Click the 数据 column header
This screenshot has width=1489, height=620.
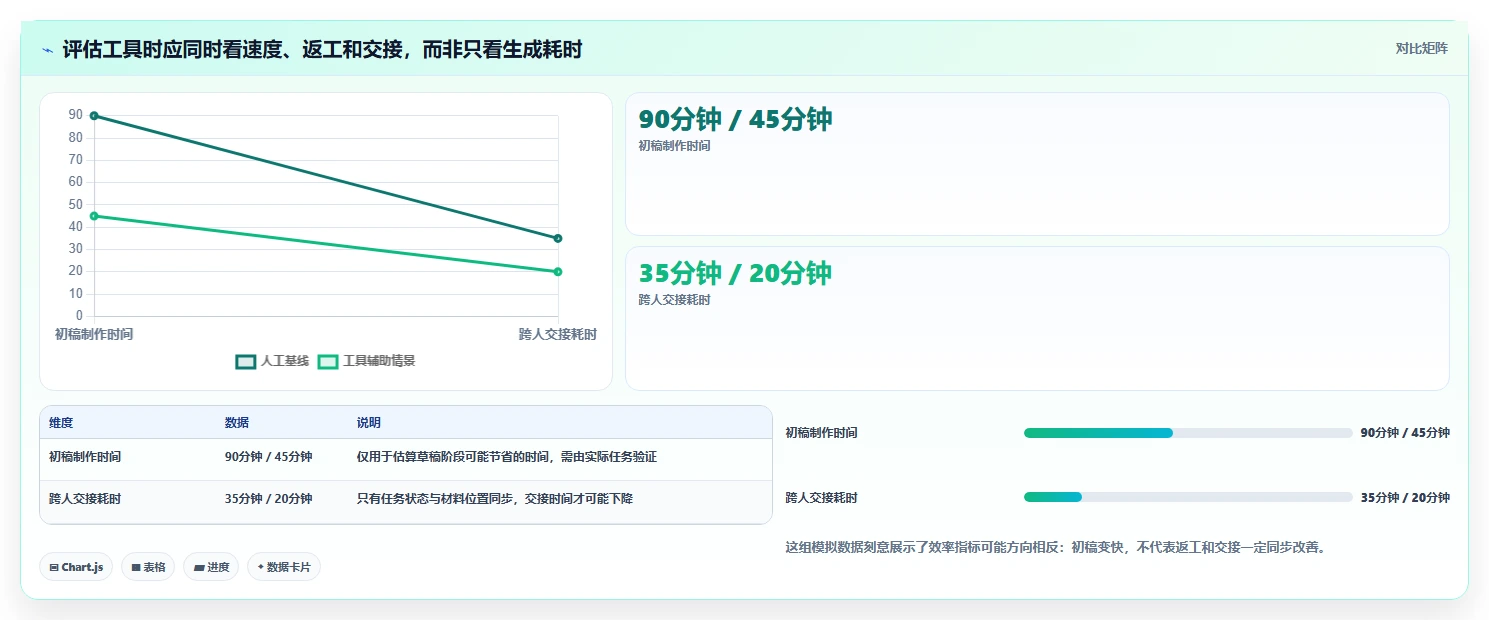click(x=237, y=423)
